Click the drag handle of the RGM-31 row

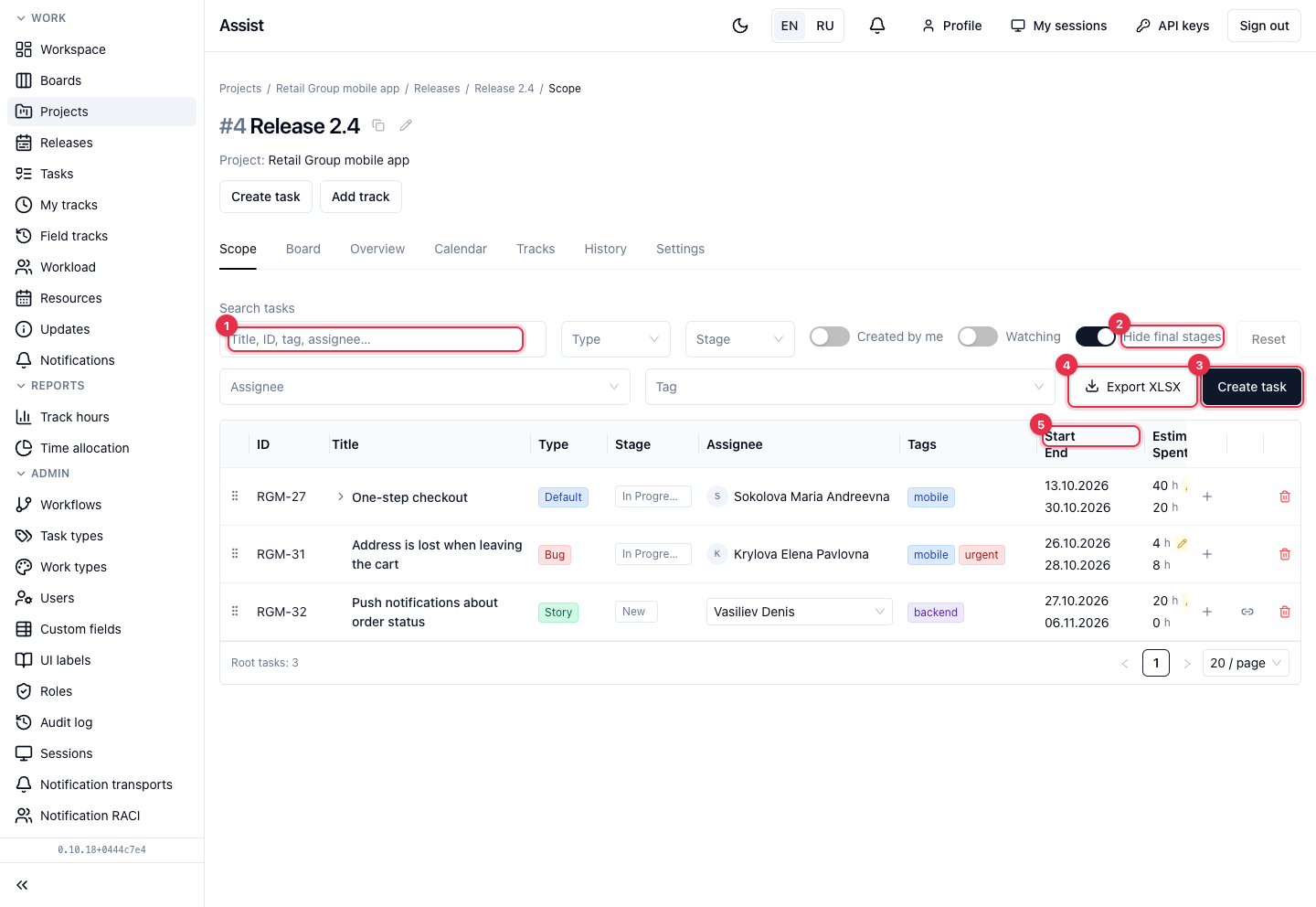click(x=235, y=553)
